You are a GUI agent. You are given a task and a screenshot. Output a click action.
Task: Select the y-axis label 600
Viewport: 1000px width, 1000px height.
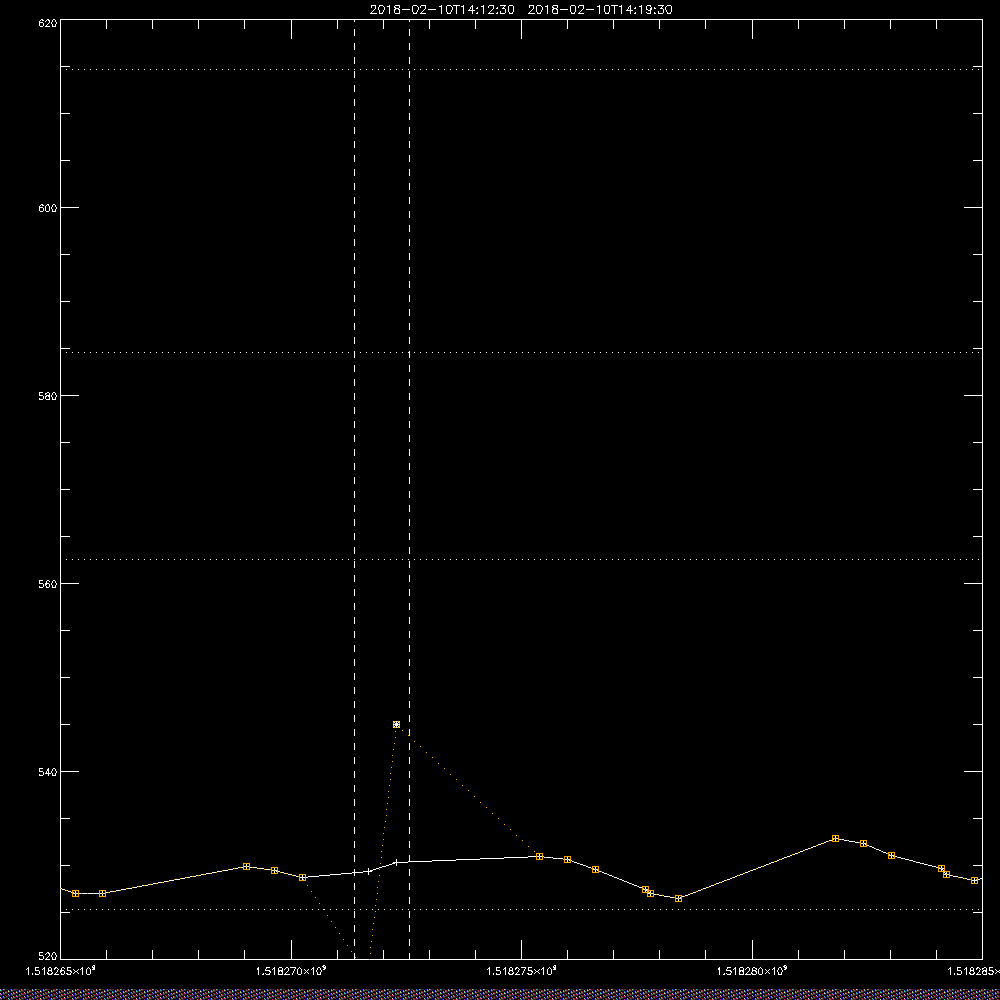(x=48, y=208)
